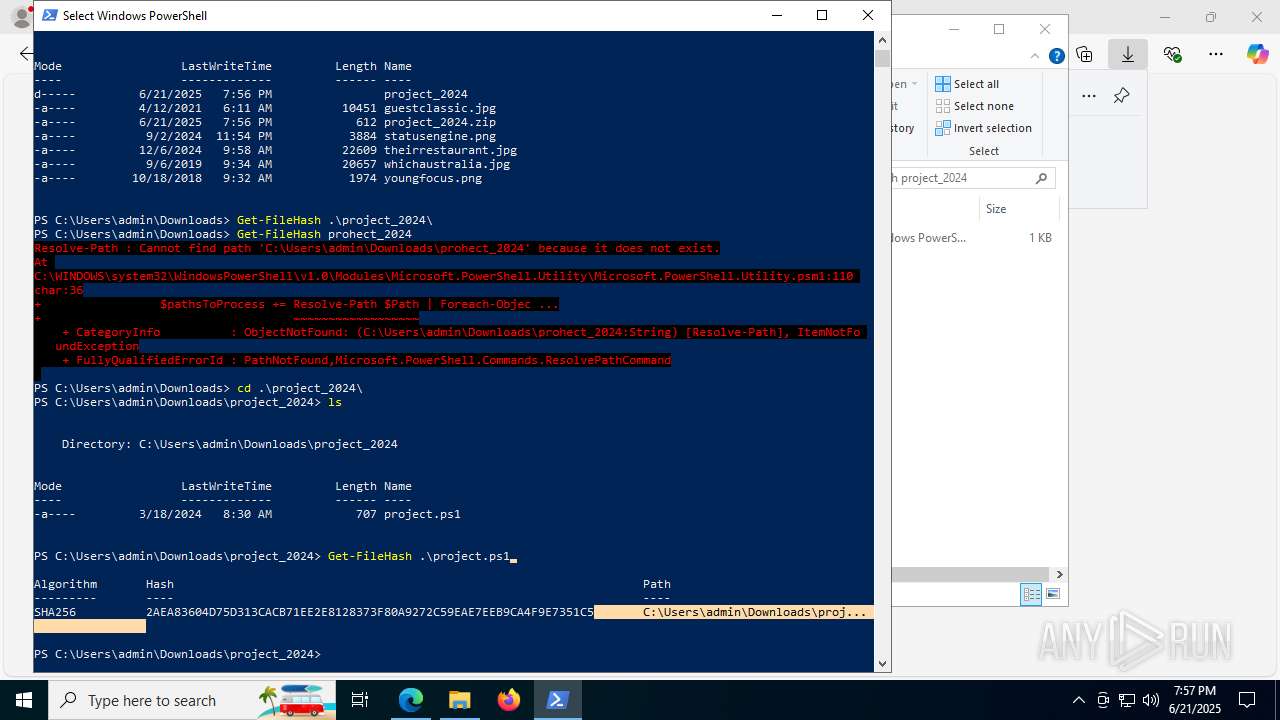Screen dimensions: 1280x720
Task: Show hidden system tray icons
Action: pos(1078,700)
